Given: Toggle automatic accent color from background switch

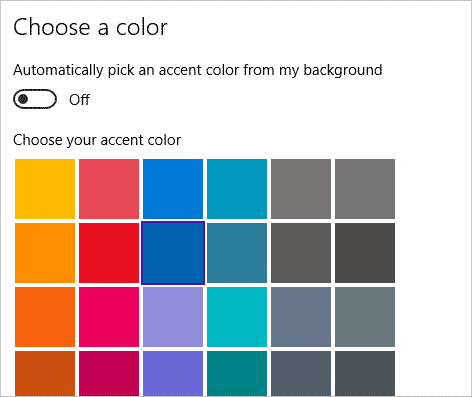Looking at the screenshot, I should point(35,99).
